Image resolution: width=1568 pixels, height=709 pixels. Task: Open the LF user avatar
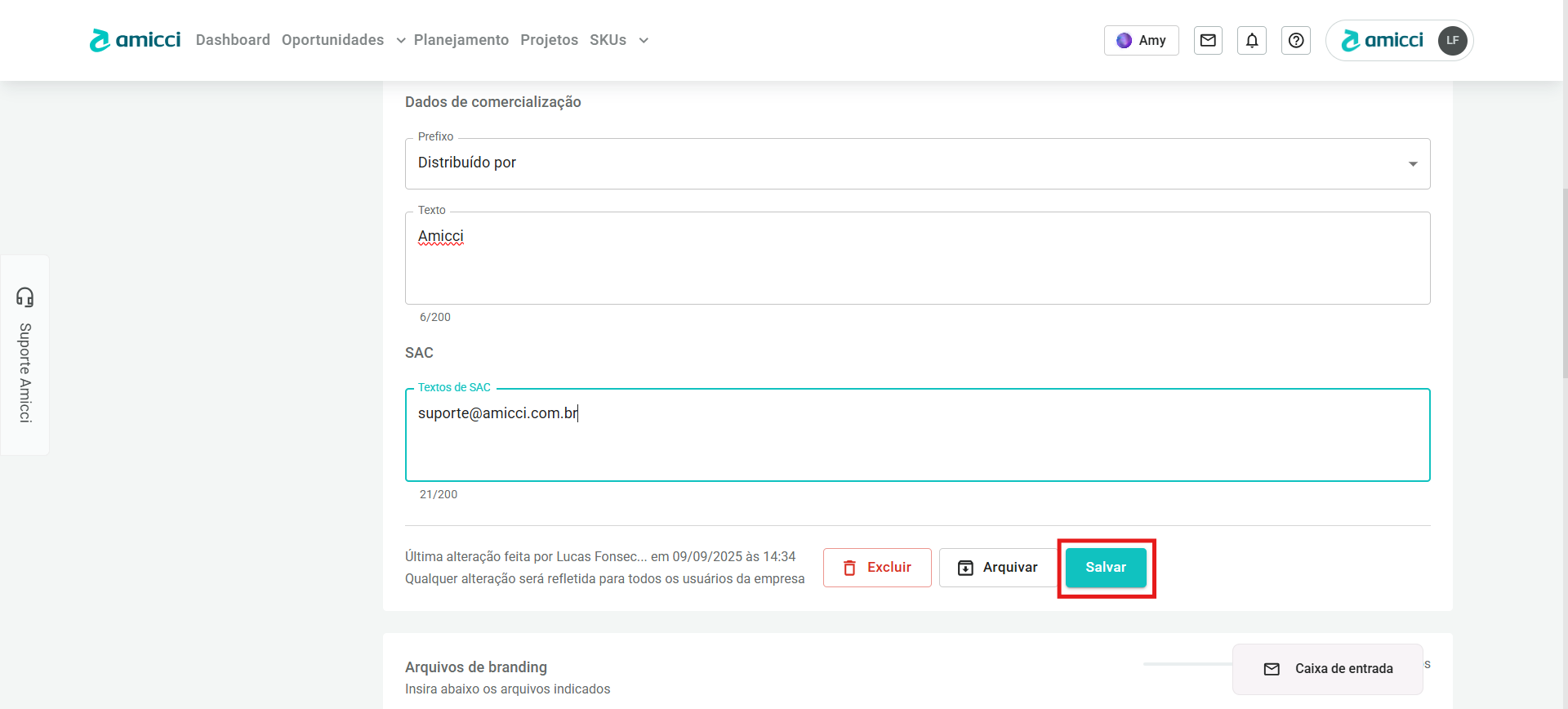(x=1452, y=40)
